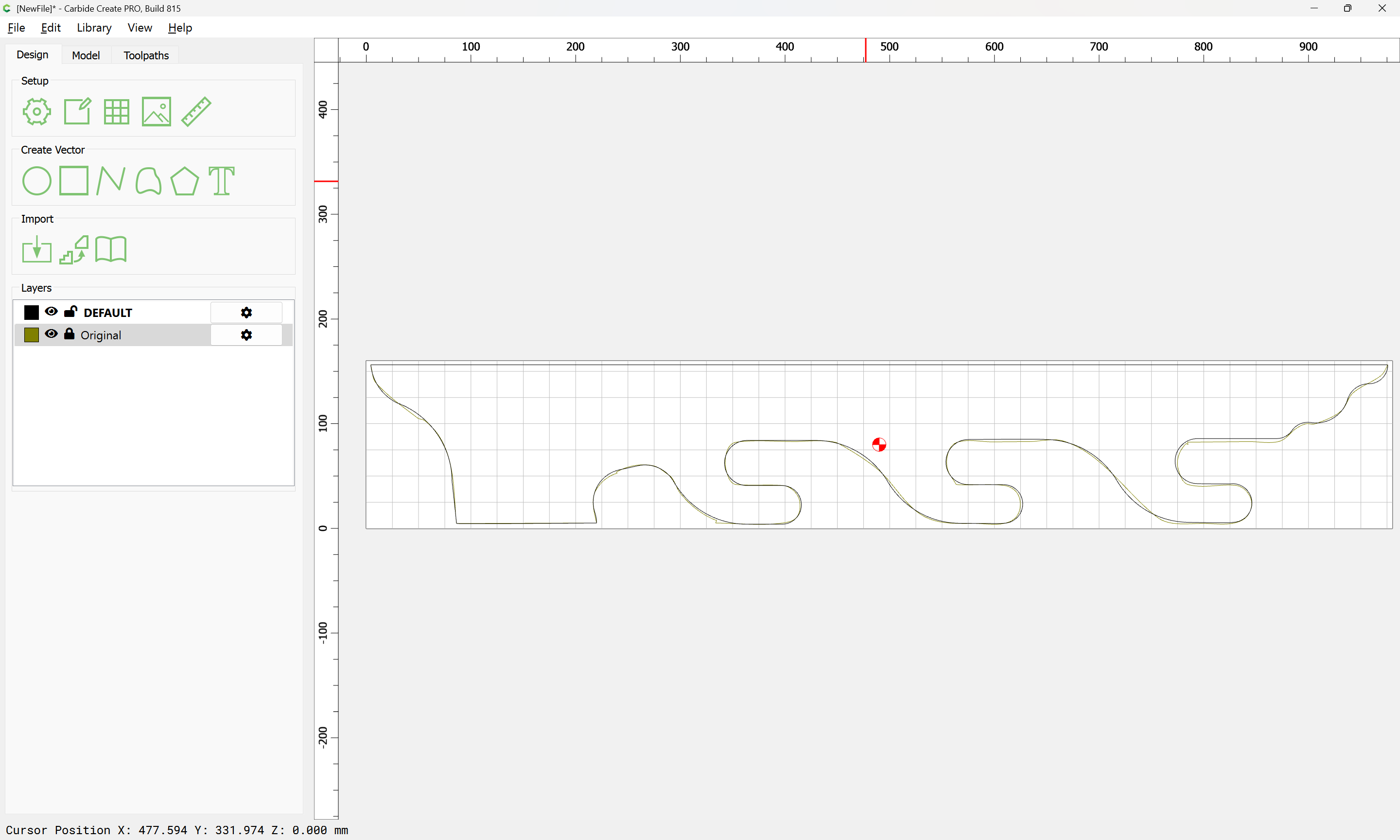The width and height of the screenshot is (1400, 840).
Task: Open the design library book icon
Action: (111, 250)
